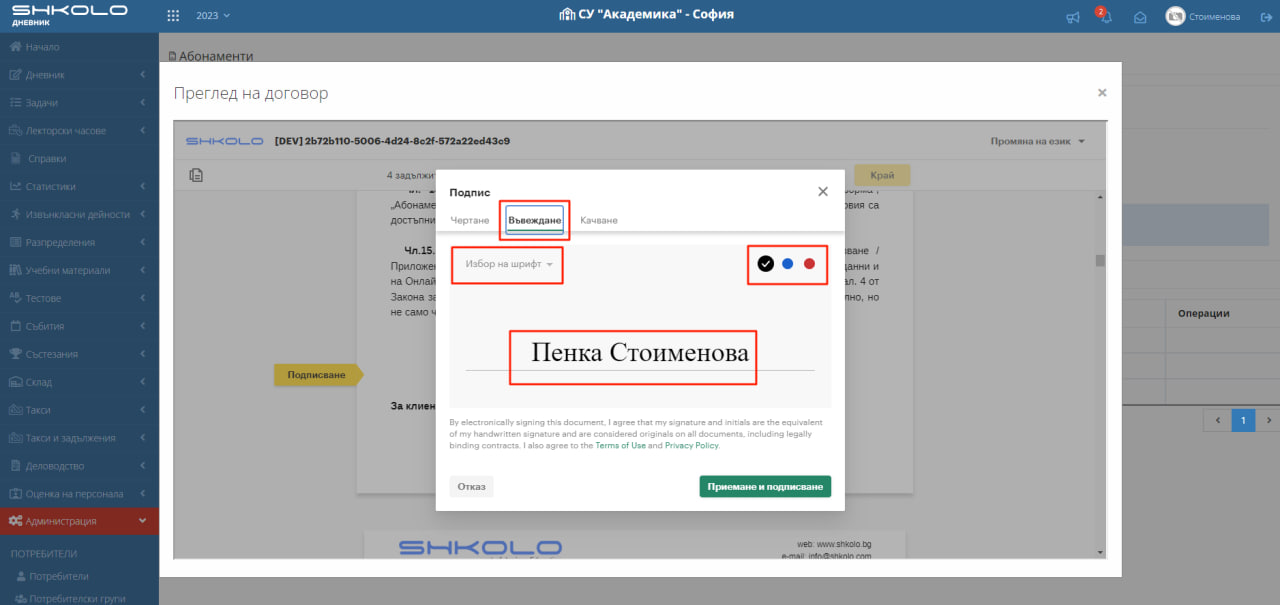Choose the blue signature color

tap(787, 264)
